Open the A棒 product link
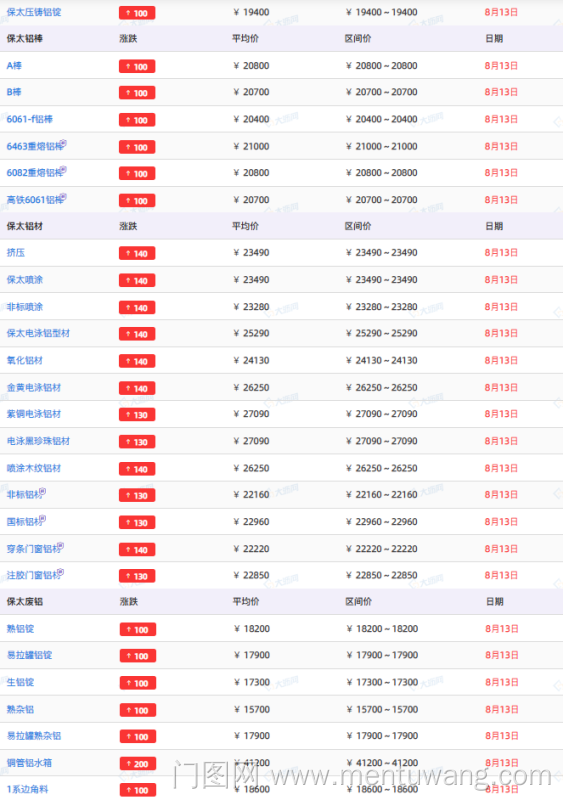 [14, 66]
